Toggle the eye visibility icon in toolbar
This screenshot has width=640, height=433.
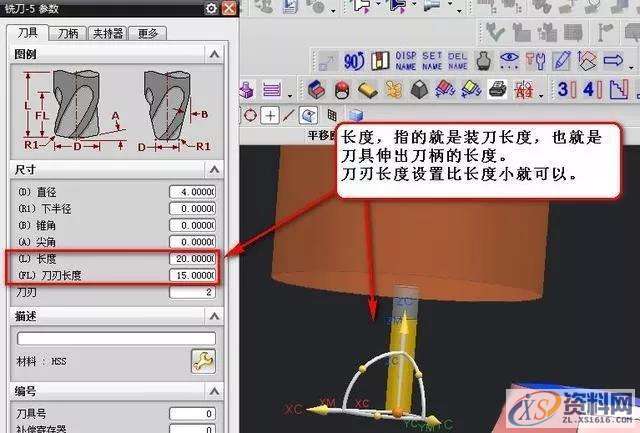point(510,60)
